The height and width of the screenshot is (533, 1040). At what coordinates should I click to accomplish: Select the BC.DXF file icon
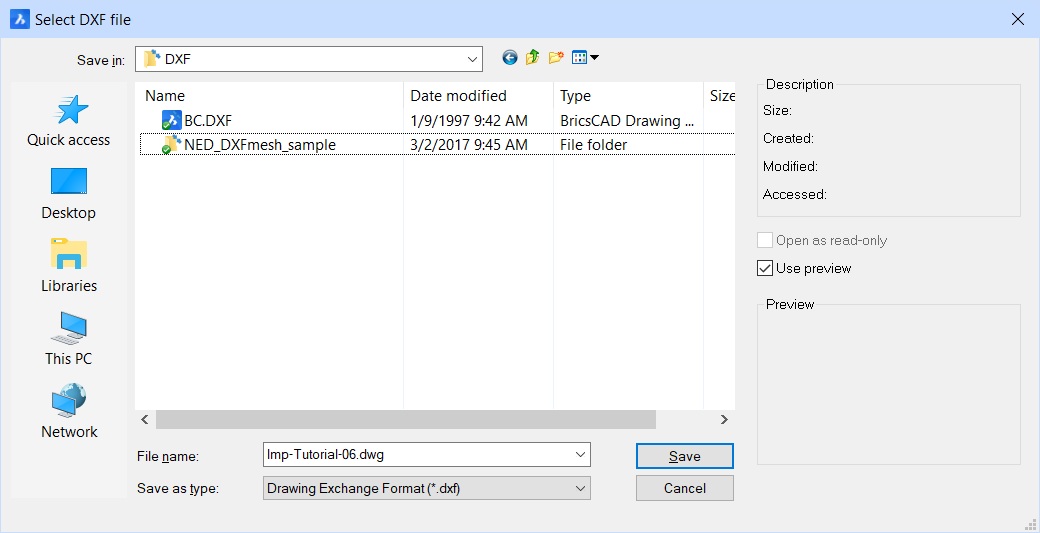pyautogui.click(x=172, y=121)
